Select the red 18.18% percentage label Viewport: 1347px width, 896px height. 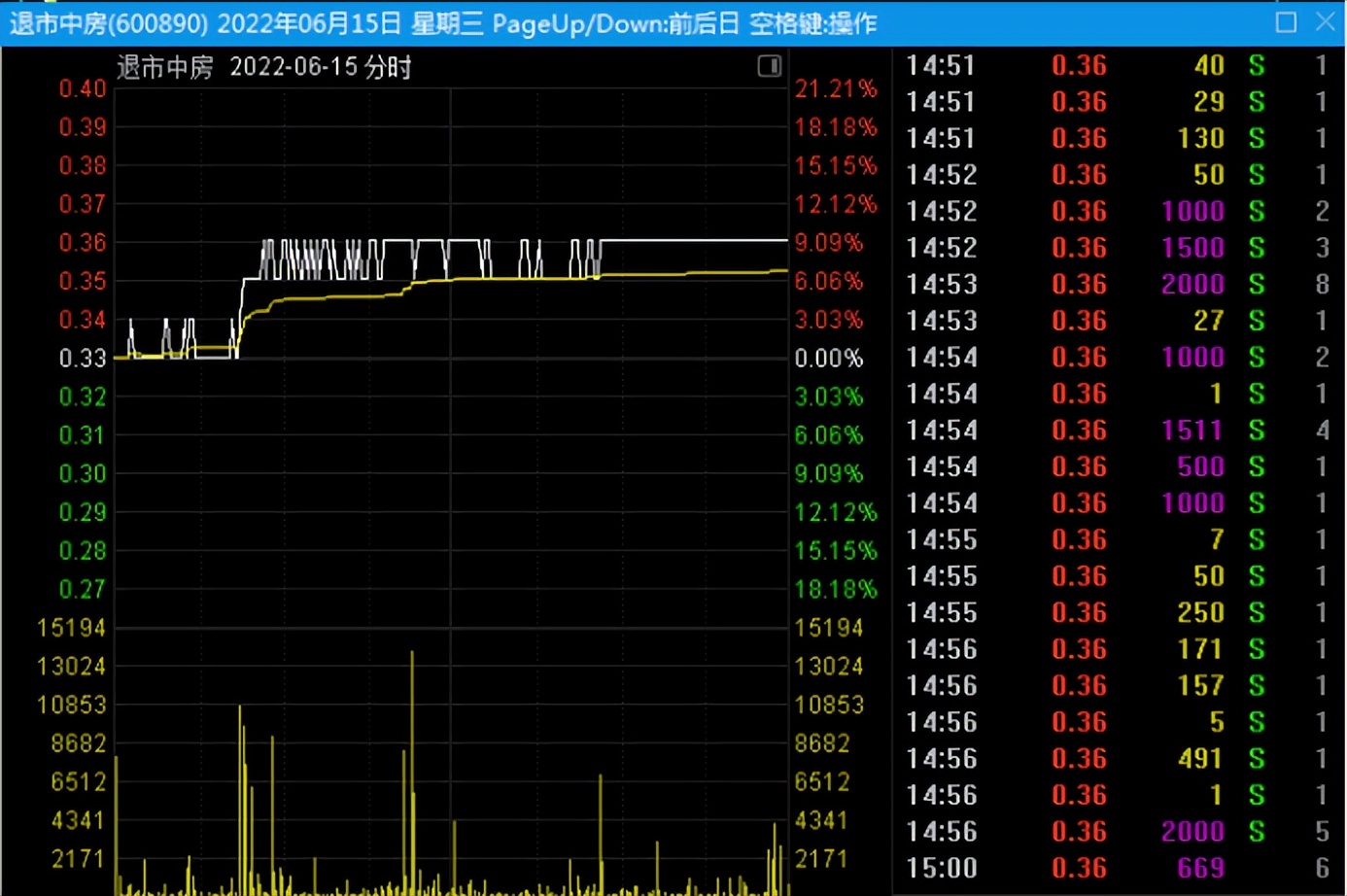click(836, 127)
